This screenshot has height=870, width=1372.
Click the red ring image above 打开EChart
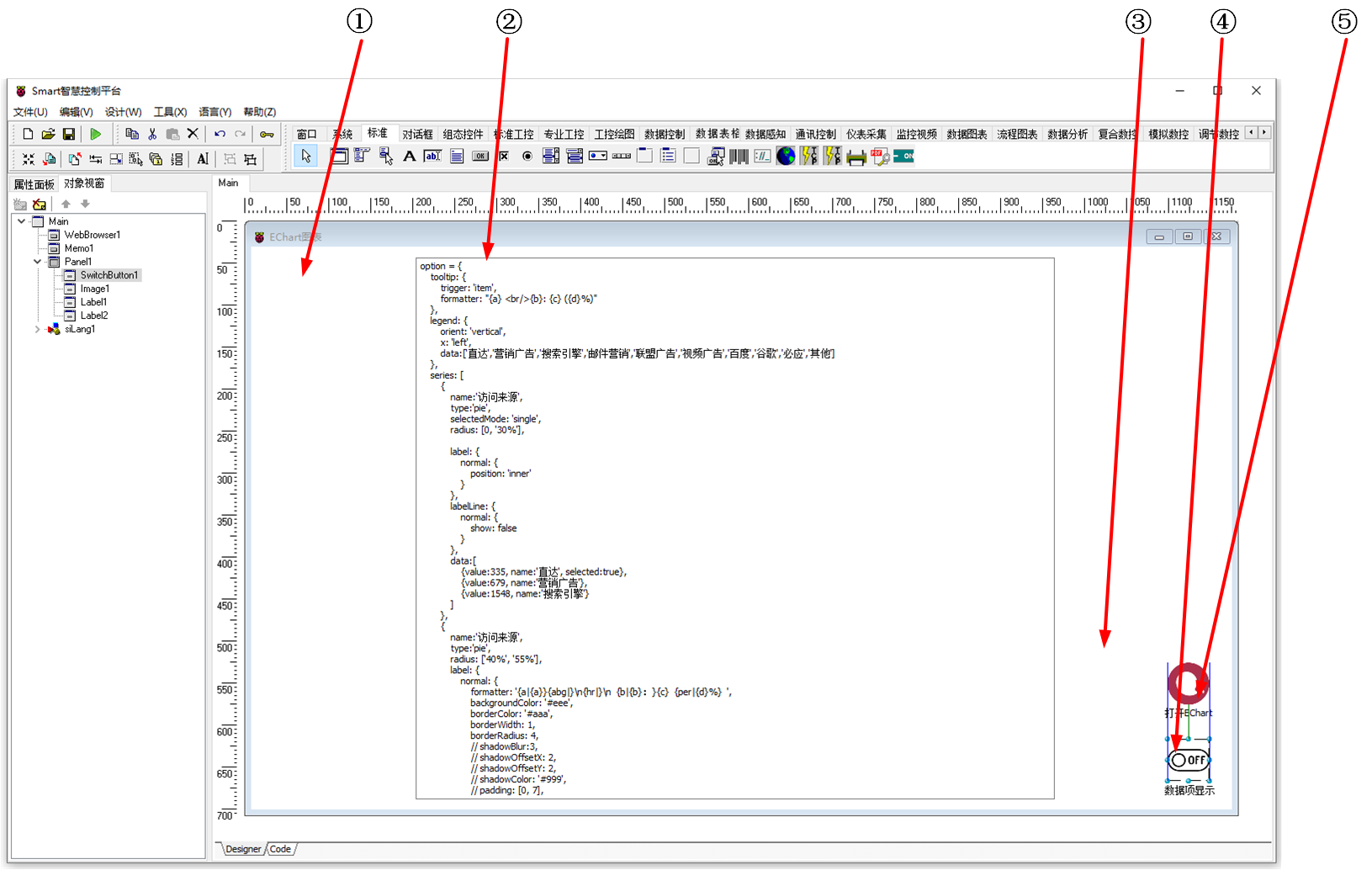[1188, 683]
